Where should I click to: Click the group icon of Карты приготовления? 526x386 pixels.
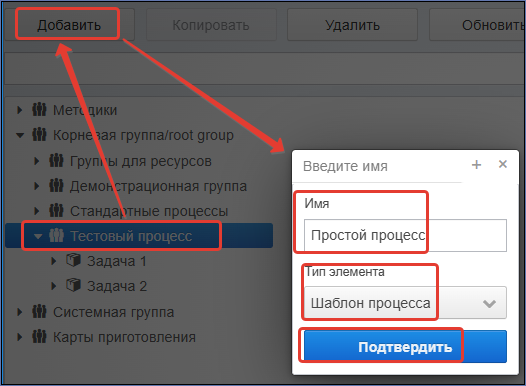pos(39,337)
